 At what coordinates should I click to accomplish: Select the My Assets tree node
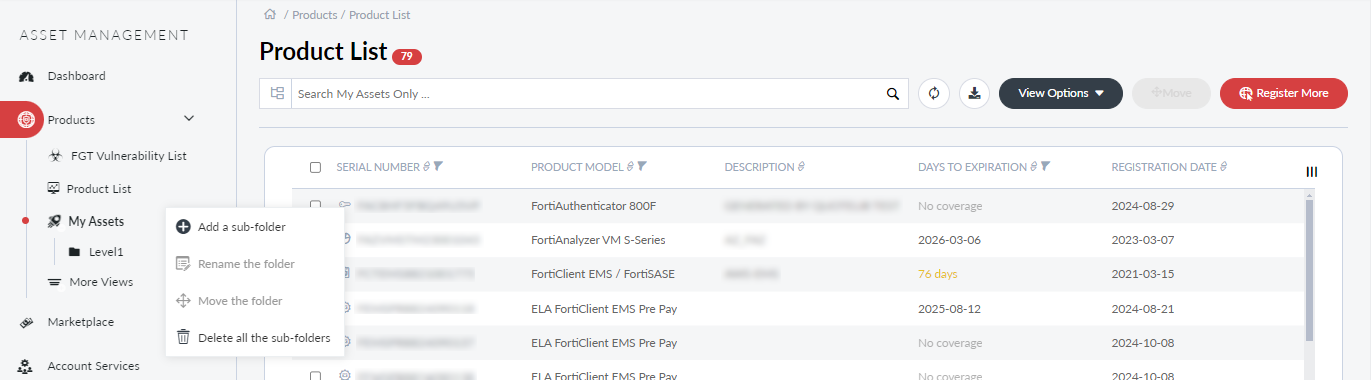pos(96,221)
